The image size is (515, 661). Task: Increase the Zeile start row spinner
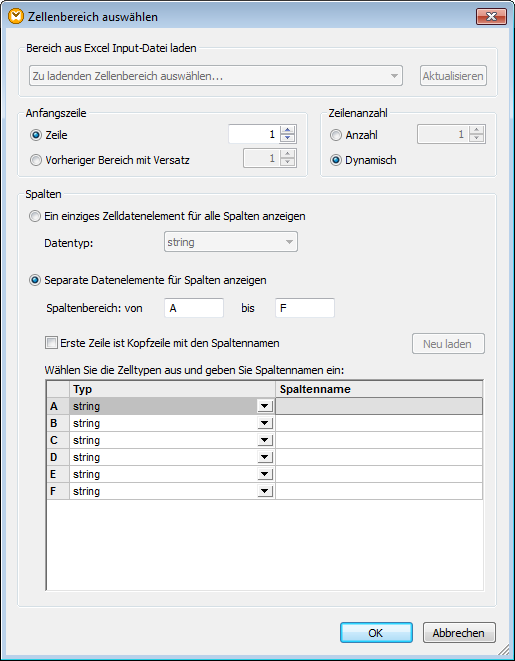coord(287,130)
